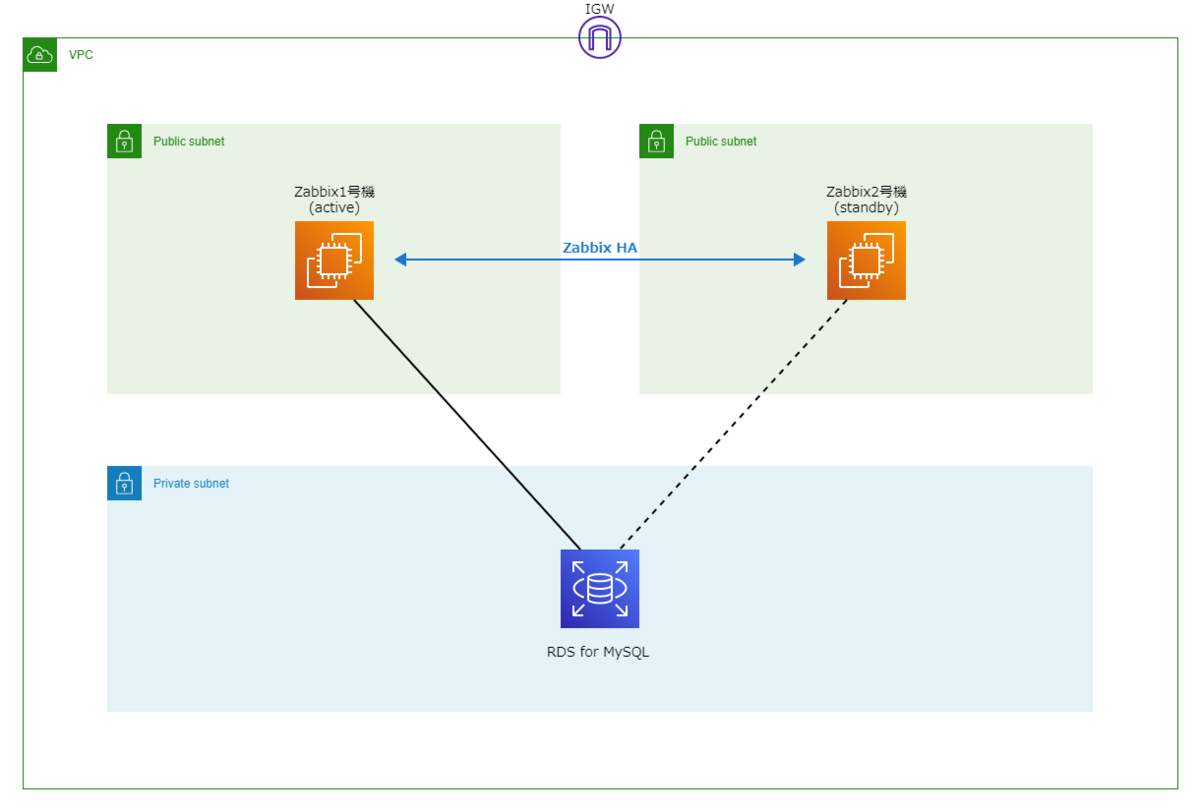Click the Zabbix2号機 standby EC2 instance icon

pos(866,260)
